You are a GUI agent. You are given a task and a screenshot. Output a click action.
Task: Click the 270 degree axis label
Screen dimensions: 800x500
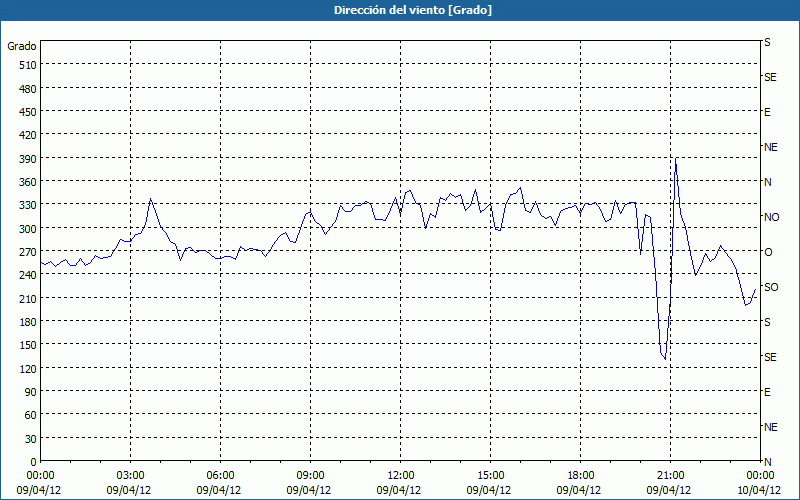[29, 252]
